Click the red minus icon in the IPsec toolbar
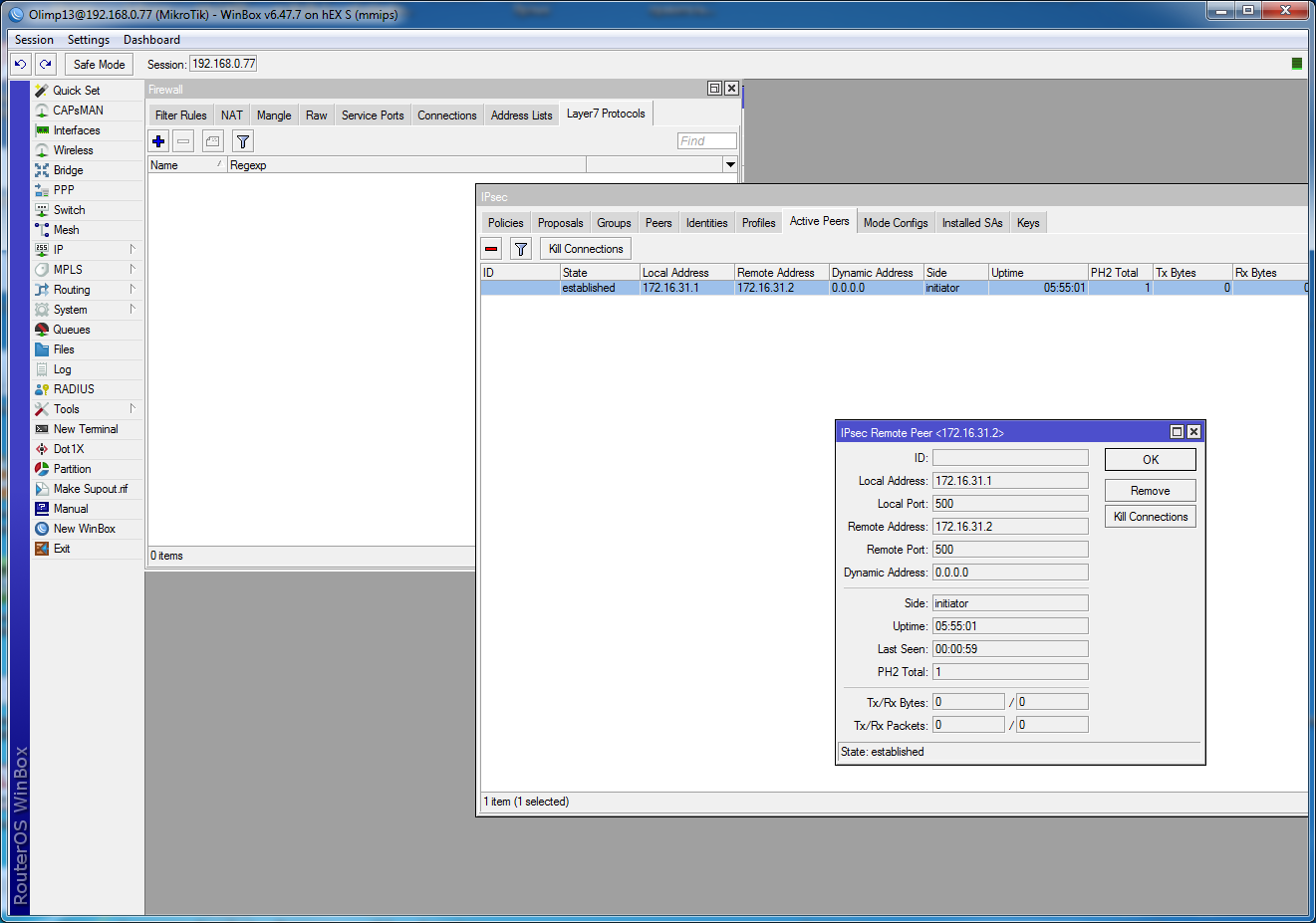This screenshot has width=1316, height=923. pyautogui.click(x=491, y=249)
